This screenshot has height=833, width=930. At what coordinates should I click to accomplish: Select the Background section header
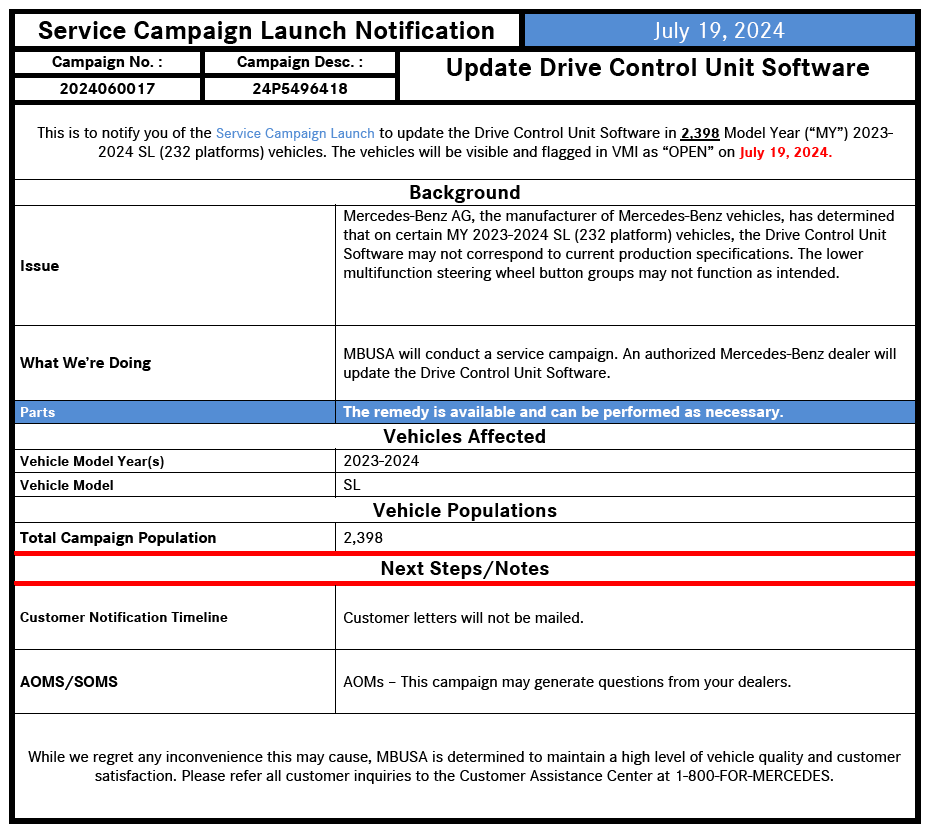464,193
